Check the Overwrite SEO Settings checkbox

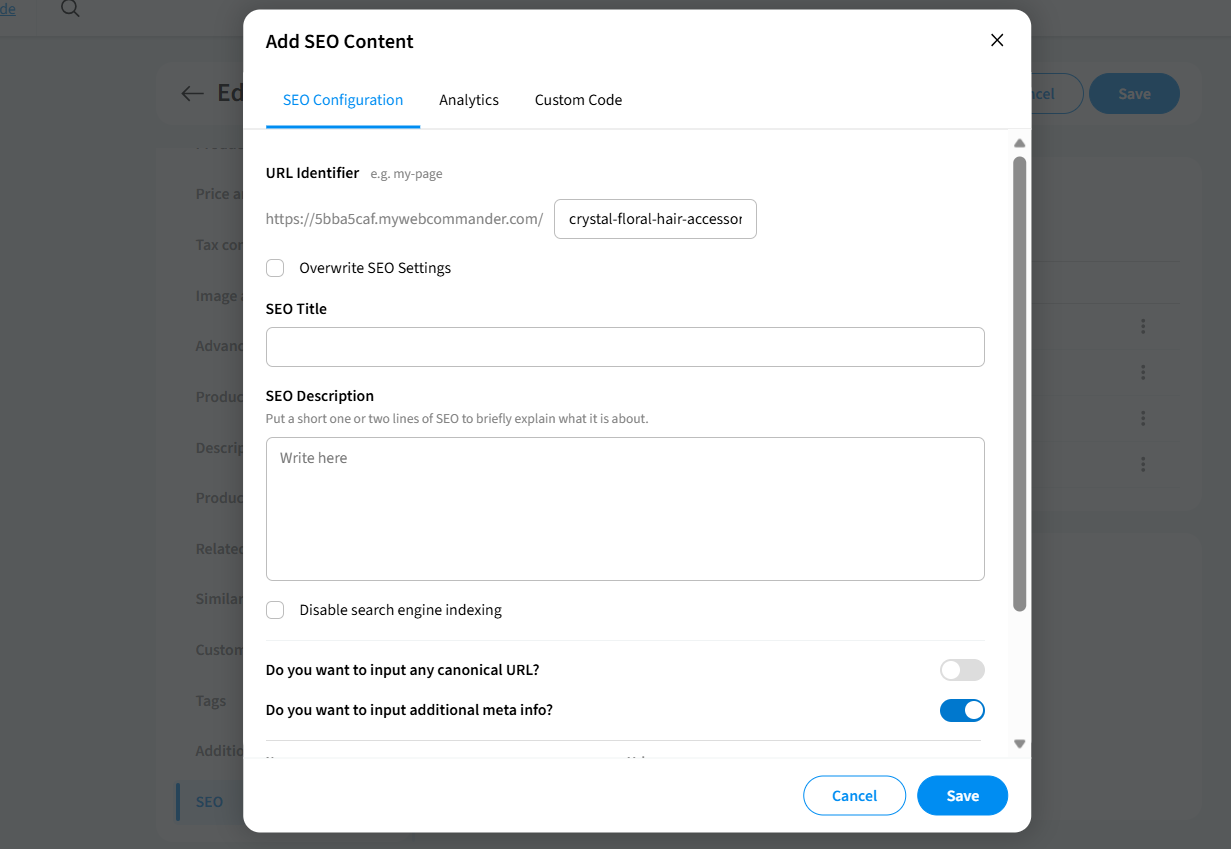(275, 268)
